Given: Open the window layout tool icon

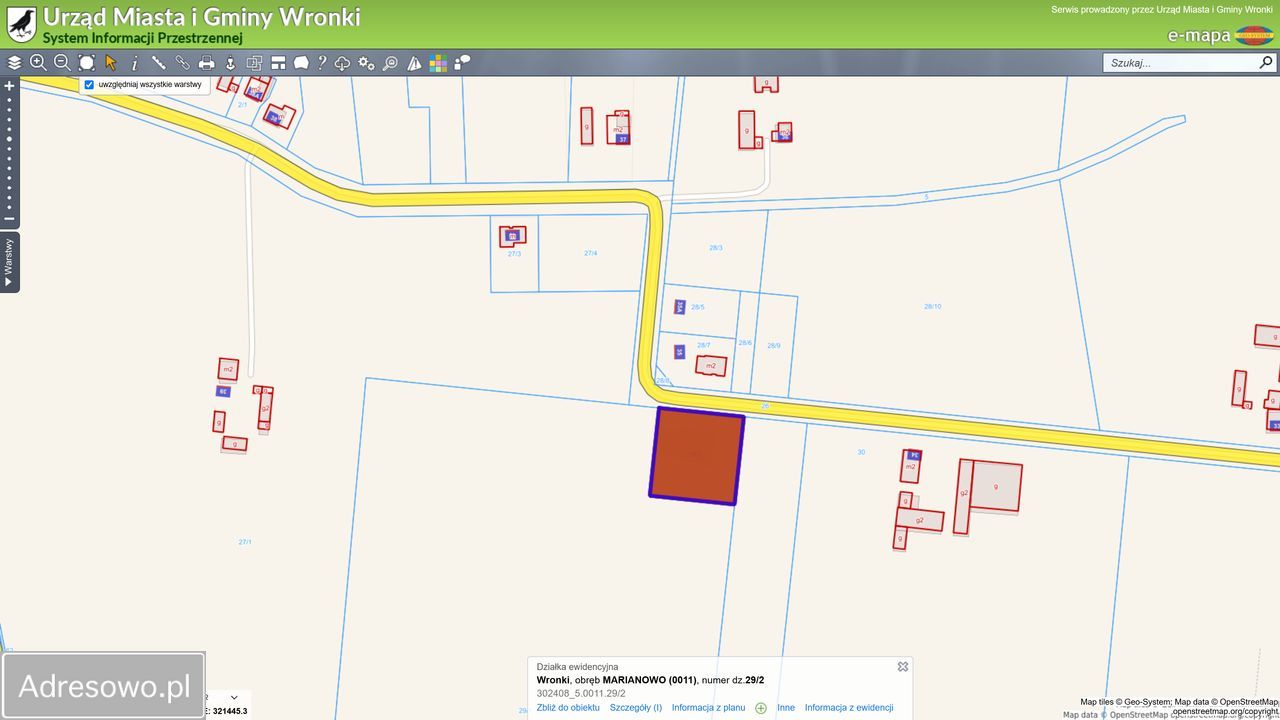Looking at the screenshot, I should click(x=278, y=63).
